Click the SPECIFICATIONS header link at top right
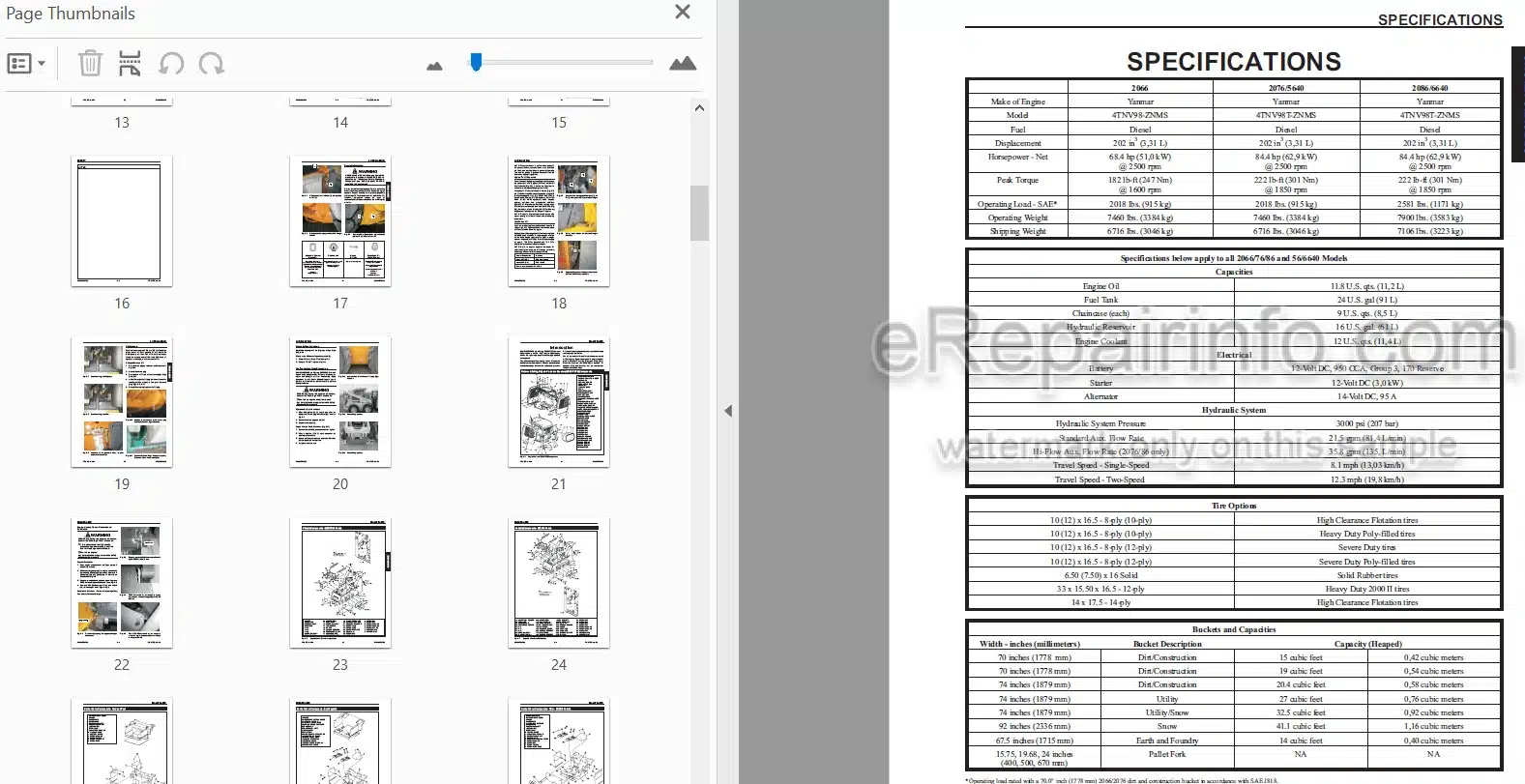 (x=1440, y=19)
